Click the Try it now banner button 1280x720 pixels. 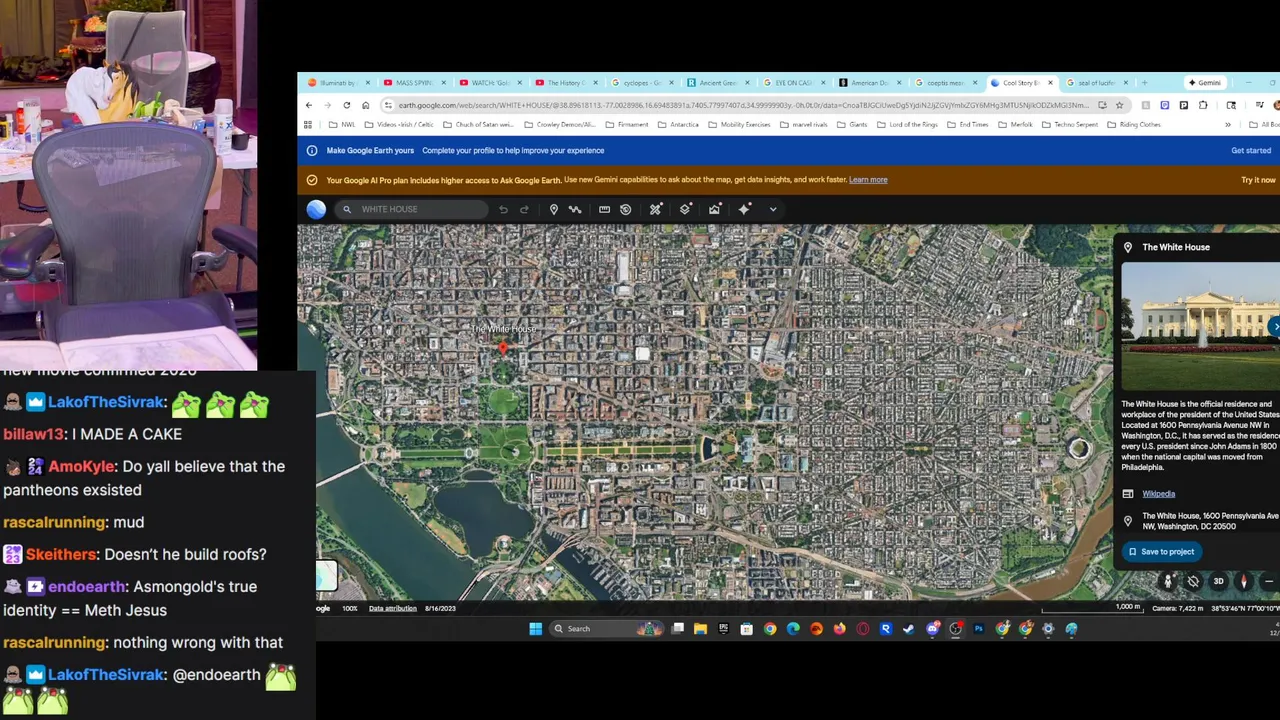click(1258, 180)
